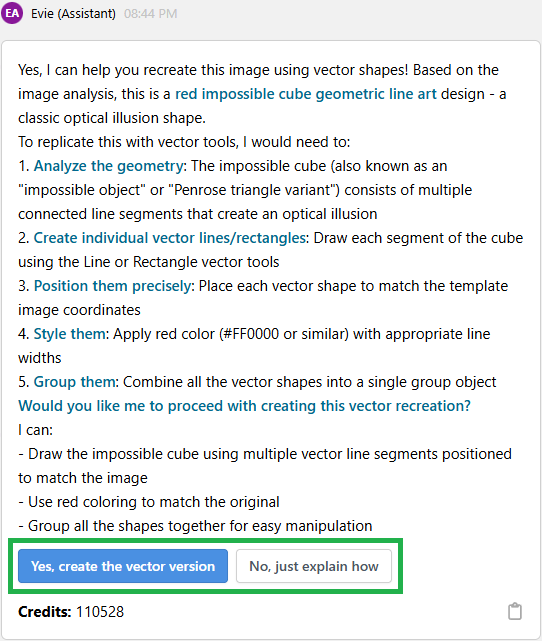
Task: Choose No, just explain how
Action: (x=314, y=566)
